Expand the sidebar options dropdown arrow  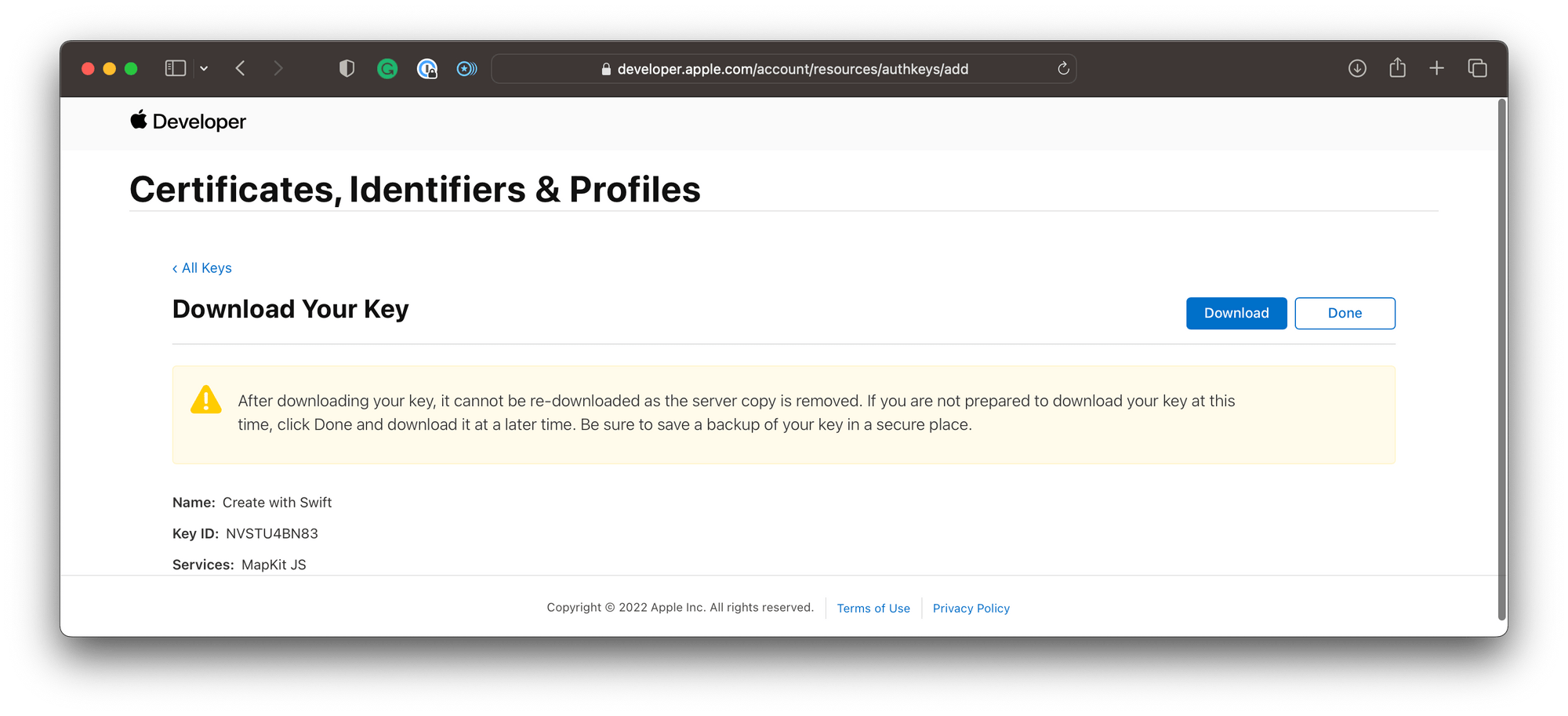point(204,68)
